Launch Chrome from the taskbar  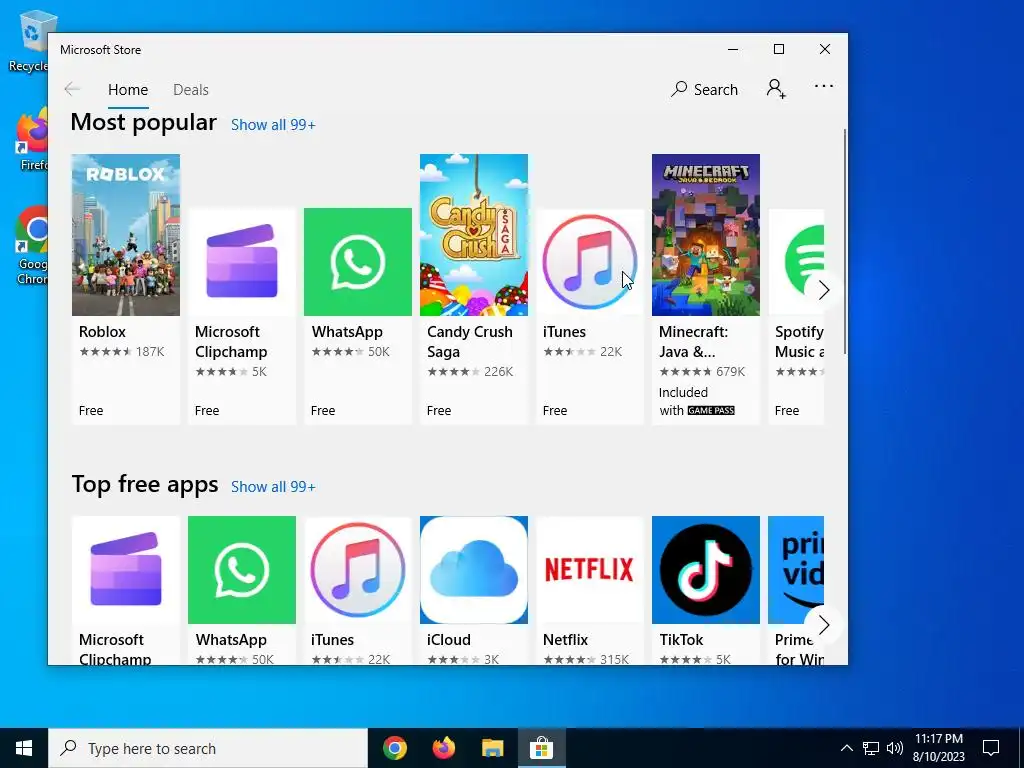coord(394,748)
